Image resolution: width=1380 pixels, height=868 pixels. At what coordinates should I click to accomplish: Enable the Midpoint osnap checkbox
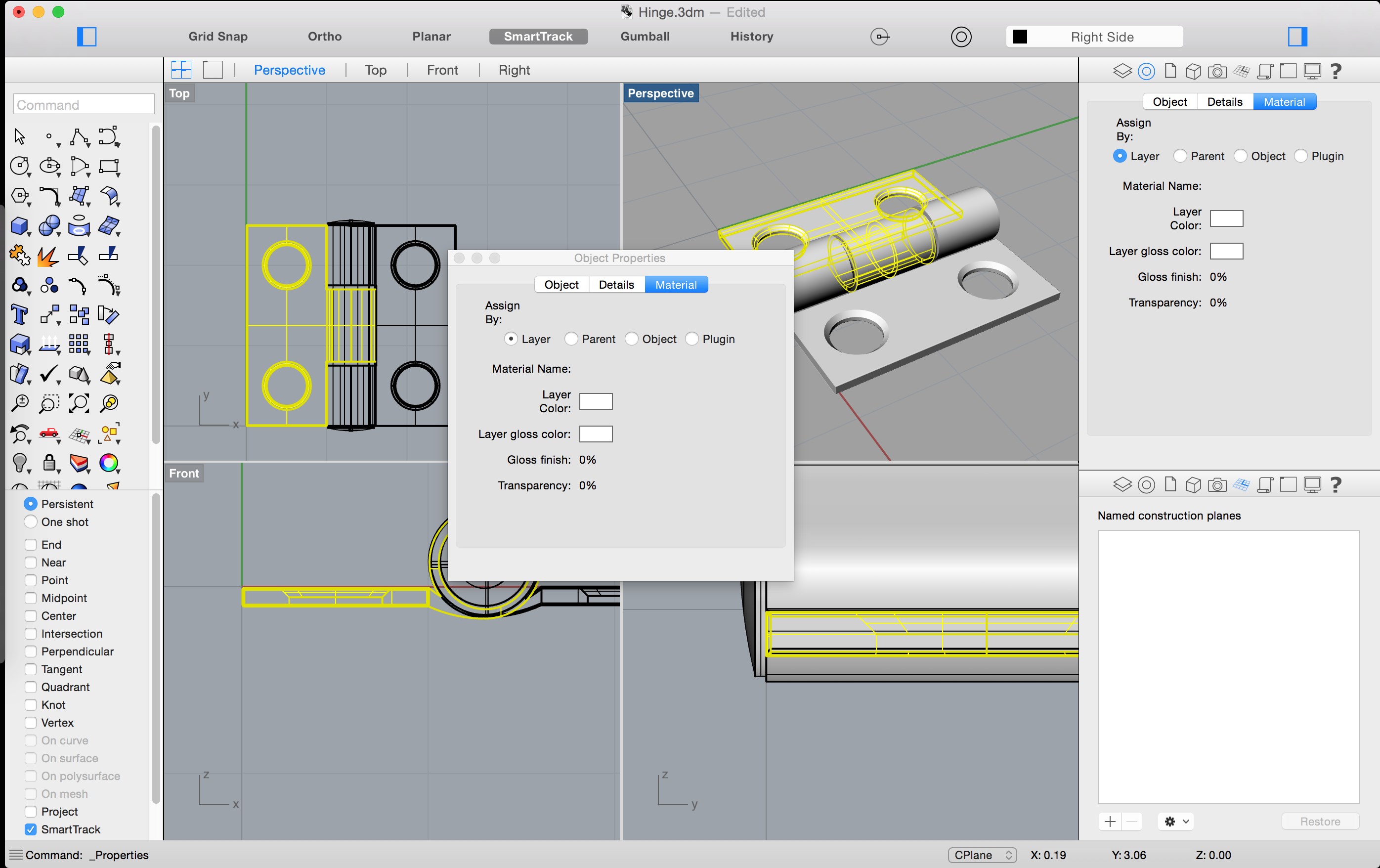(x=31, y=598)
